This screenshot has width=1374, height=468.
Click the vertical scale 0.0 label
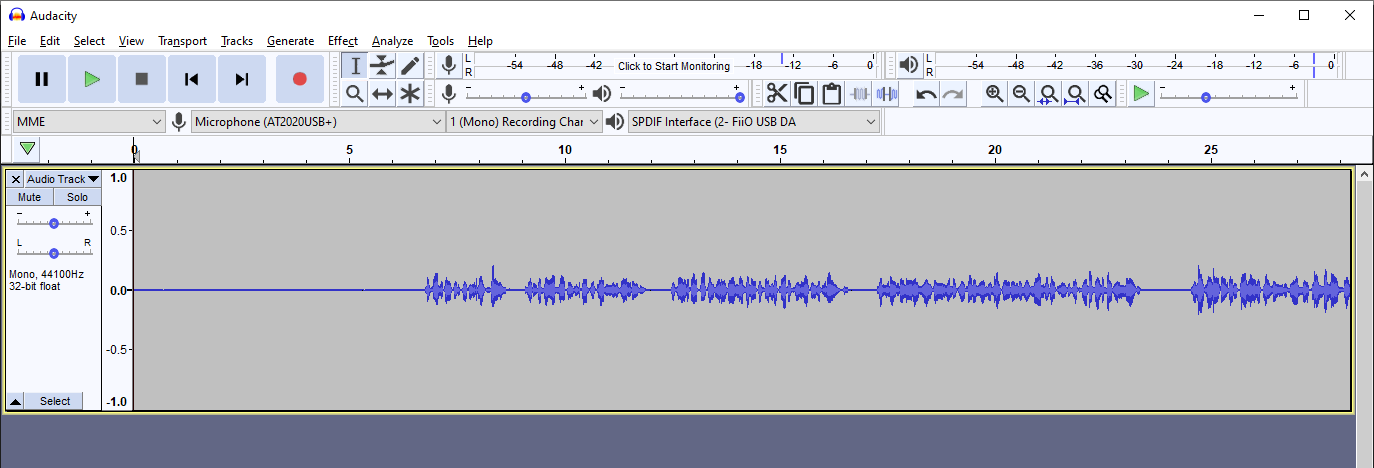coord(118,291)
